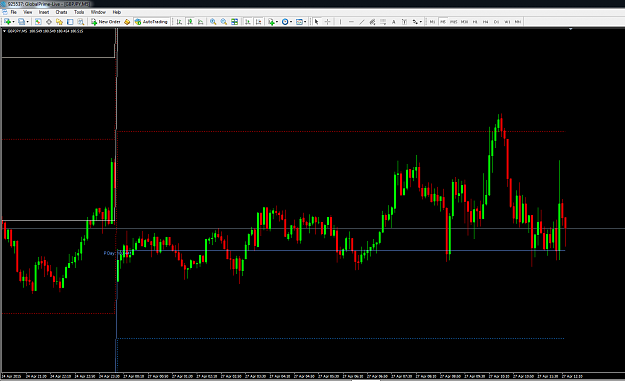Open the Strategy Tester icon
Viewport: 625px width, 381px height.
(81, 22)
